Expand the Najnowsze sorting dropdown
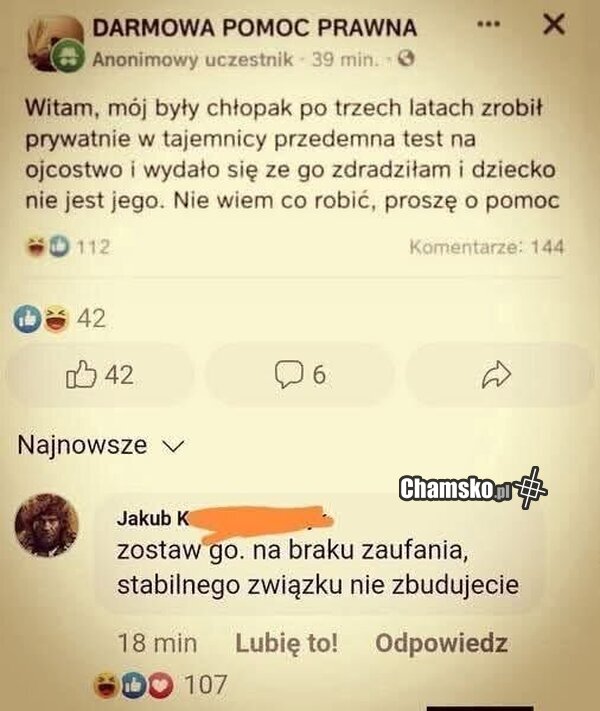Image resolution: width=600 pixels, height=711 pixels. click(101, 445)
